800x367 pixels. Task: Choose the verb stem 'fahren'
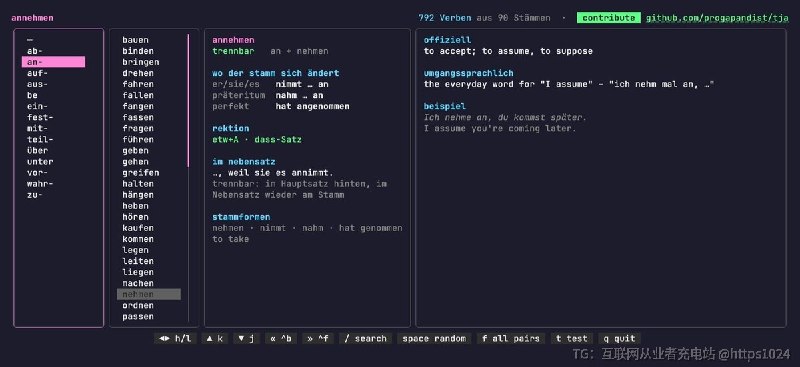coord(138,84)
